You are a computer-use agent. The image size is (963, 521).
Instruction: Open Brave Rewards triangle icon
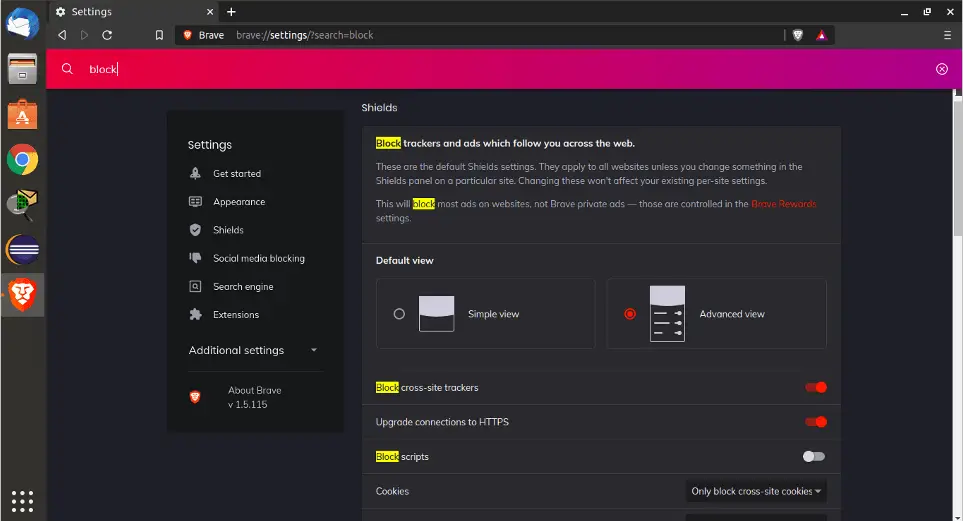click(821, 35)
